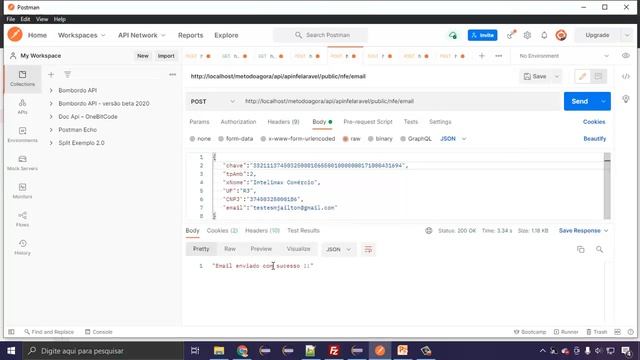This screenshot has width=640, height=360.
Task: Open the File menu
Action: click(11, 19)
